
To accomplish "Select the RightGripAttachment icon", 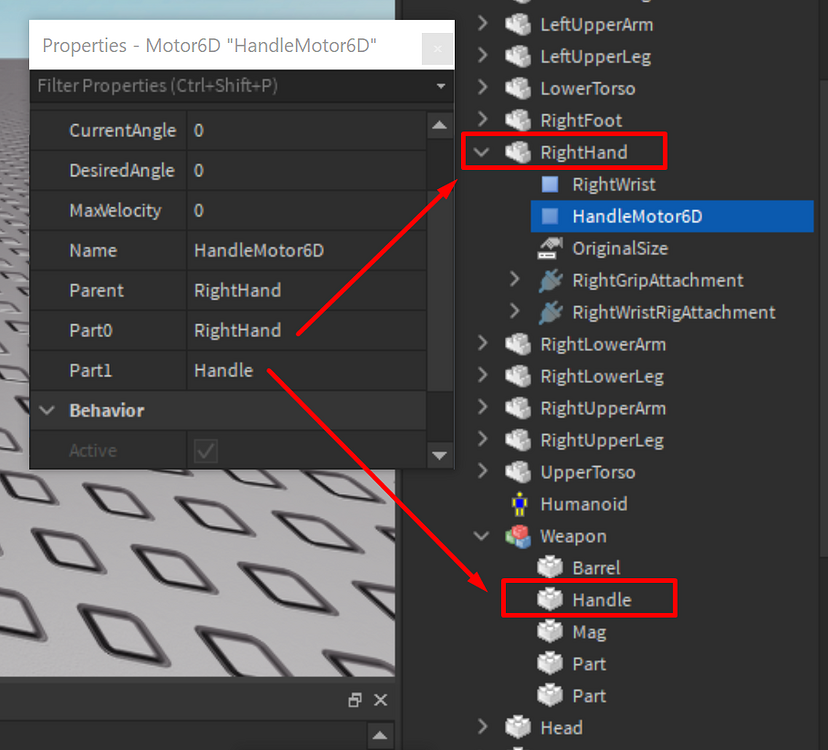I will [x=551, y=281].
